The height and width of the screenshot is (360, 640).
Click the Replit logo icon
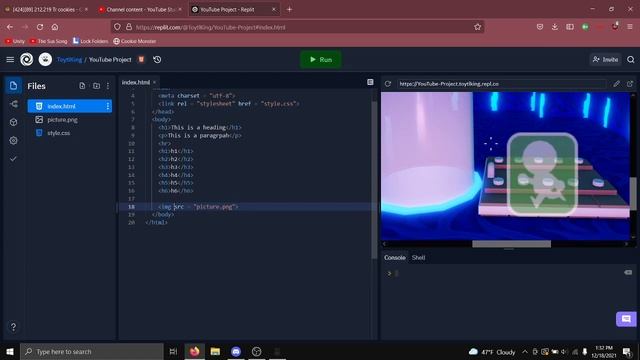click(x=27, y=60)
